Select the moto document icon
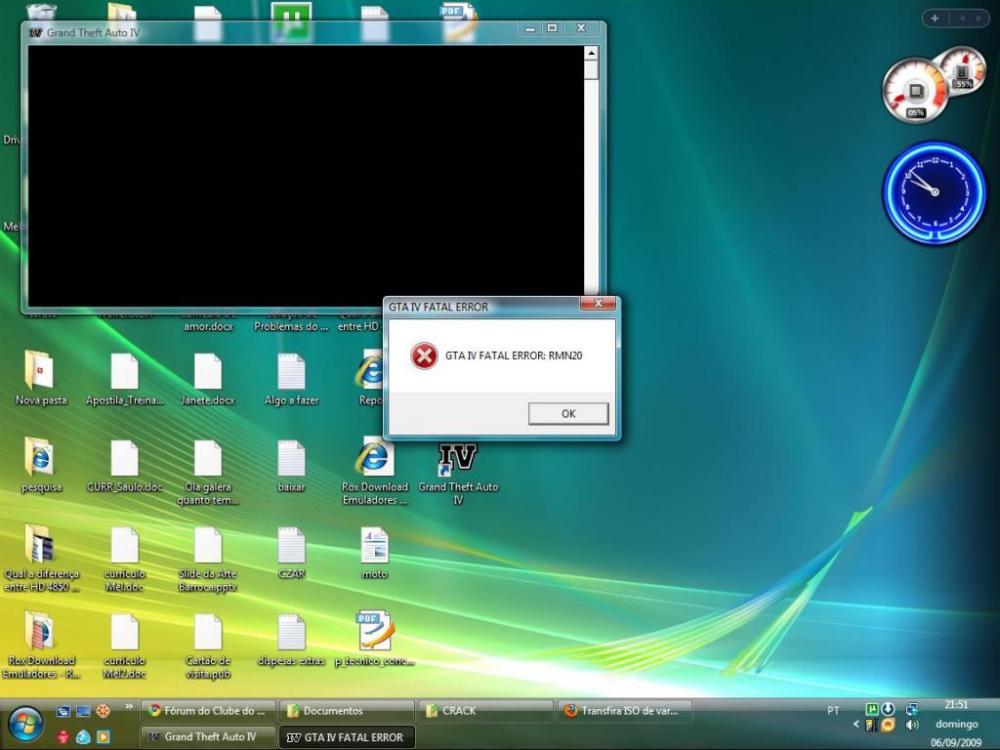The width and height of the screenshot is (1000, 750). [374, 546]
